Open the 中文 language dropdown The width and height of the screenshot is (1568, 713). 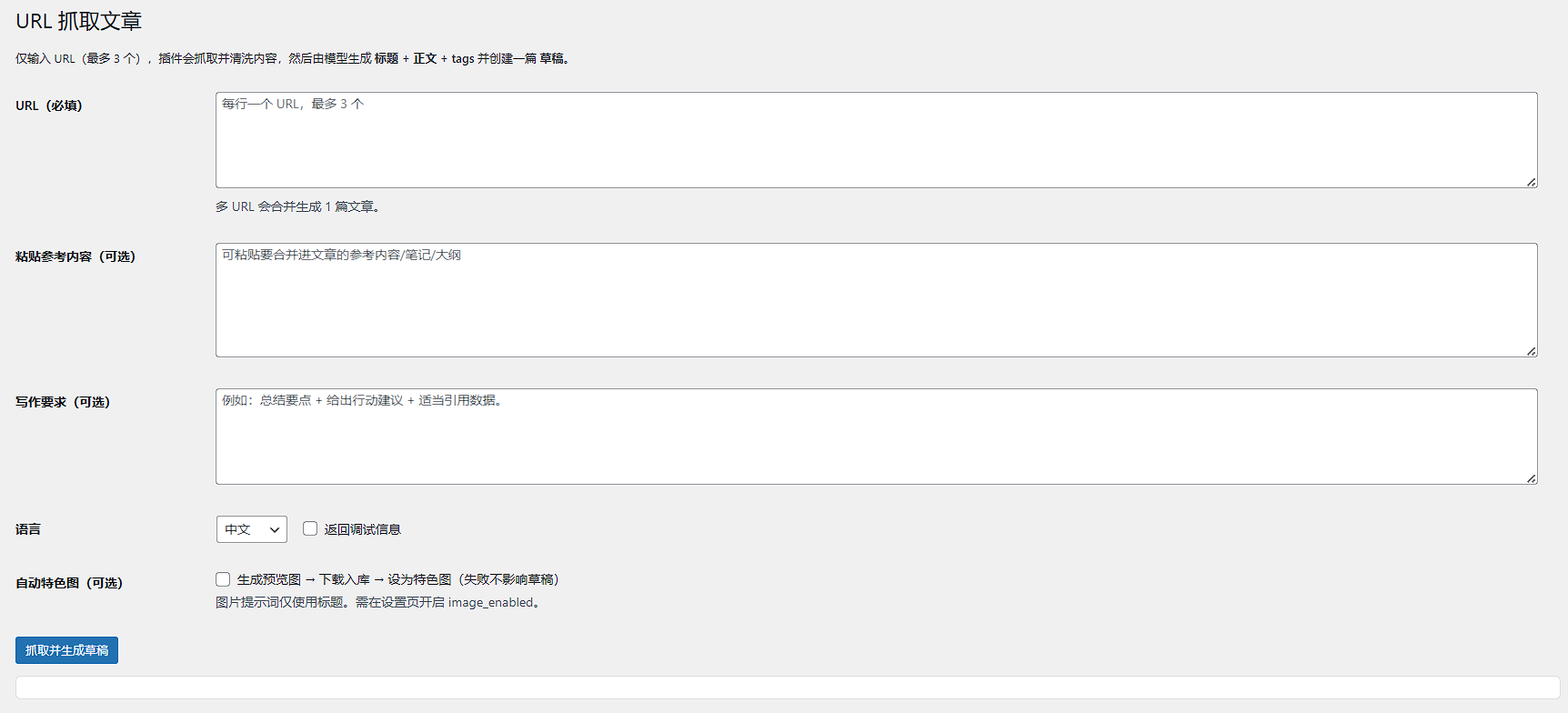coord(251,529)
